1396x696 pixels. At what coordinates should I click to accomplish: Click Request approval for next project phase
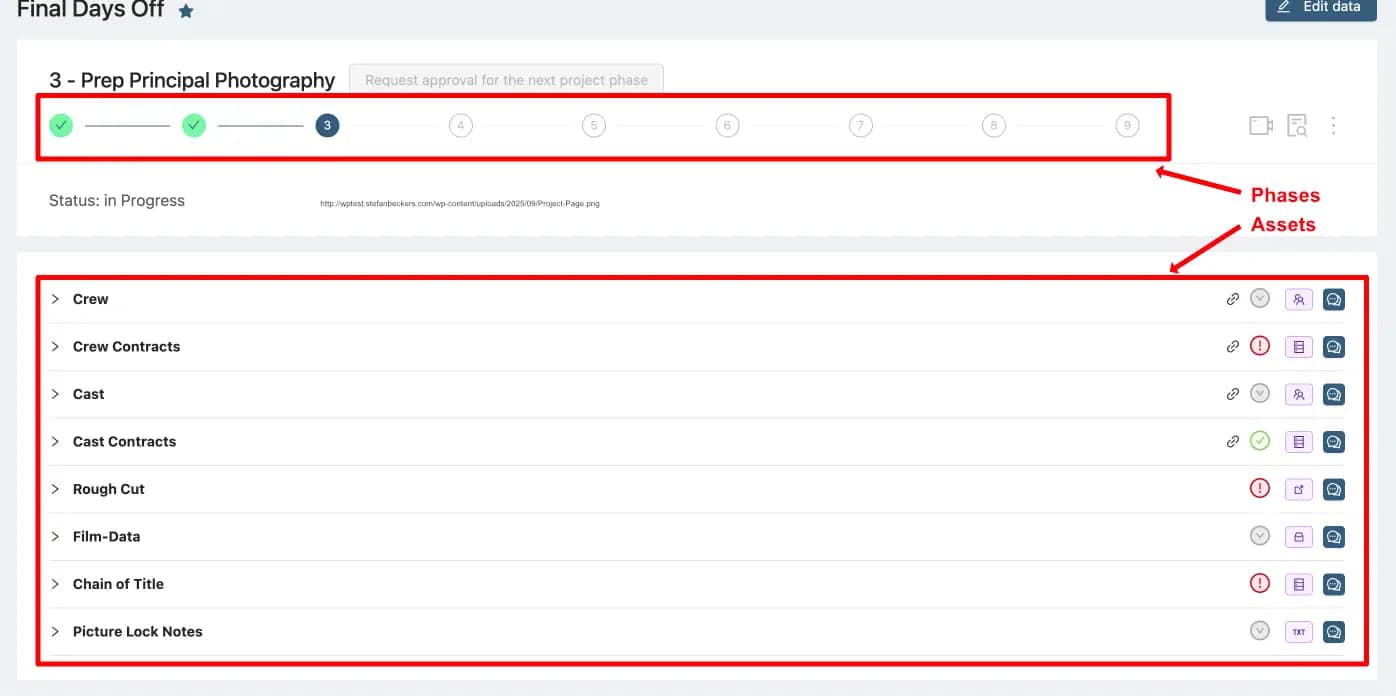pos(506,80)
